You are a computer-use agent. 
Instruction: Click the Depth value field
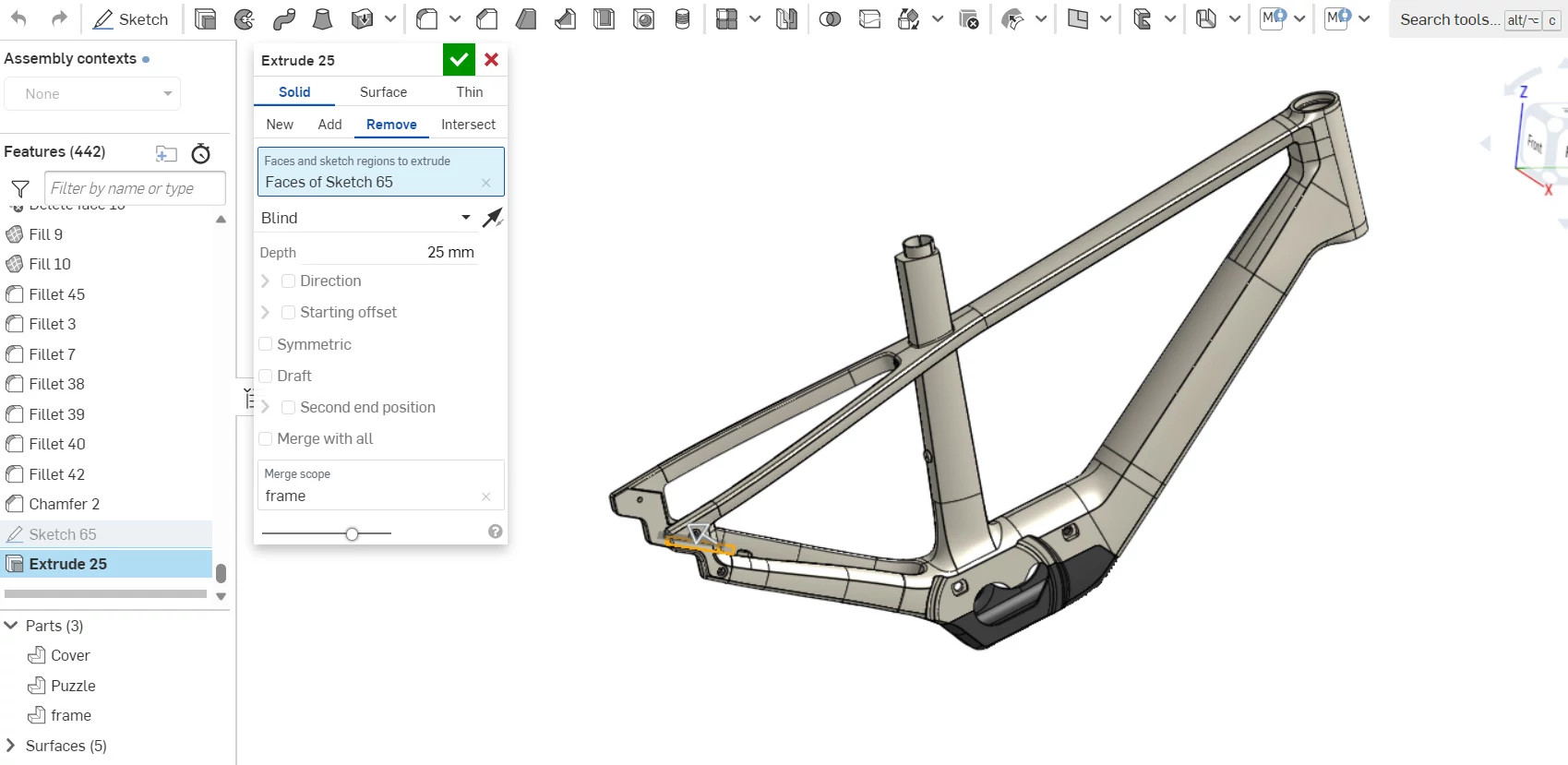(449, 252)
